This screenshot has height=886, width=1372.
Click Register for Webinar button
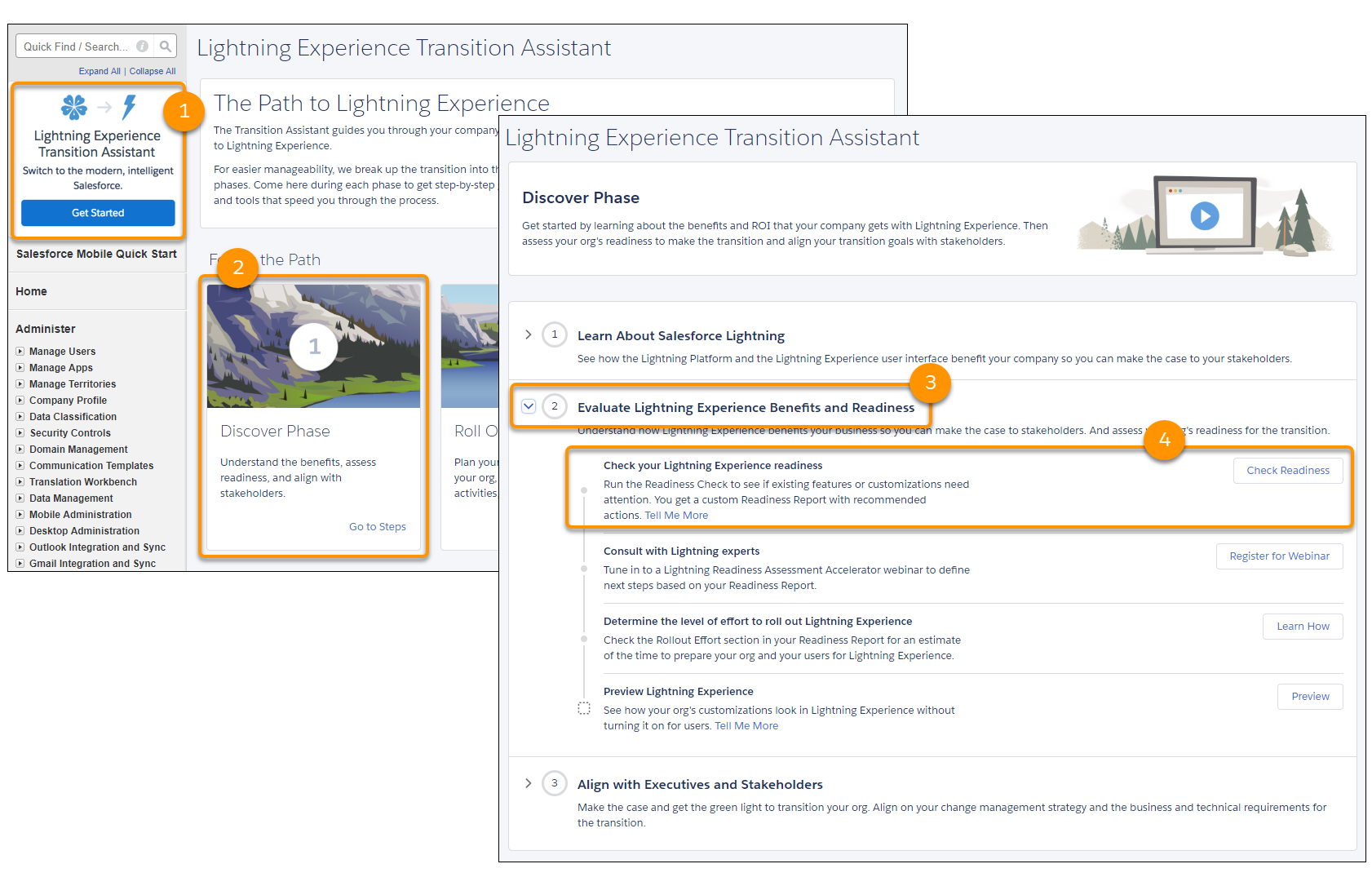click(x=1280, y=556)
